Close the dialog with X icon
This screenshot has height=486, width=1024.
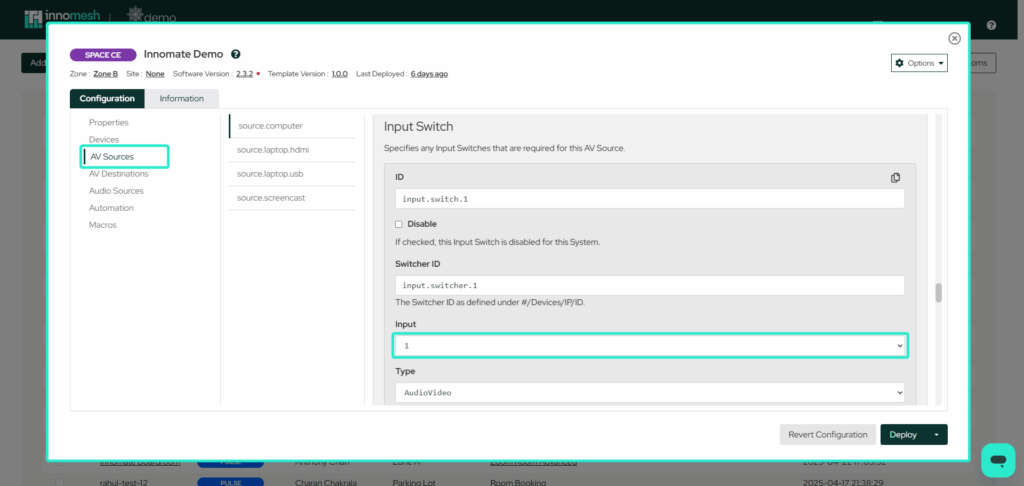click(x=954, y=39)
